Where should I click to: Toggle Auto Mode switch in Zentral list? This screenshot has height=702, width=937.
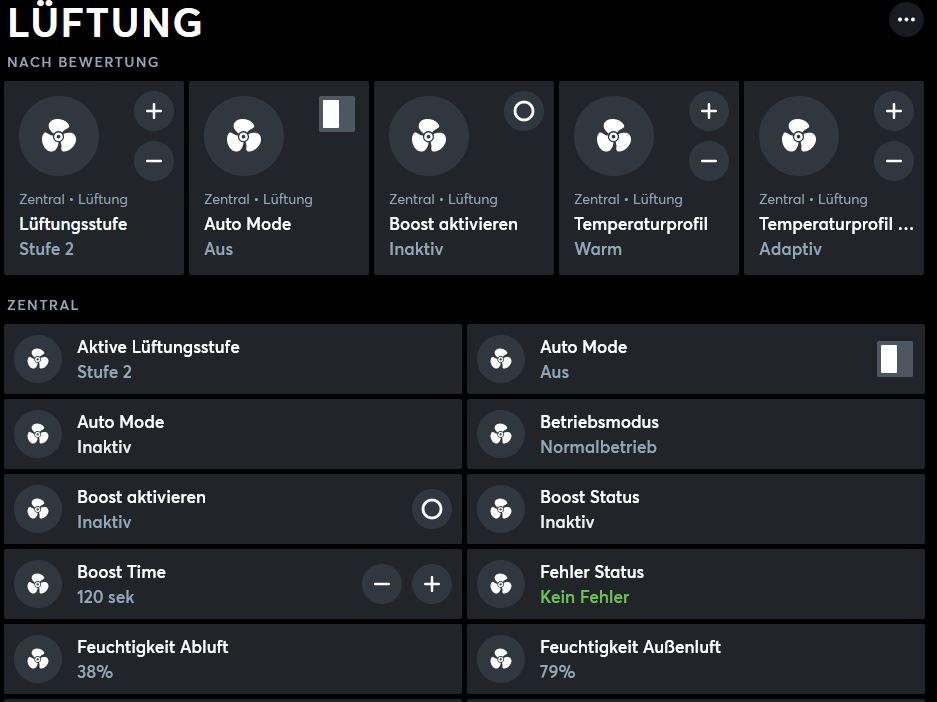(895, 359)
